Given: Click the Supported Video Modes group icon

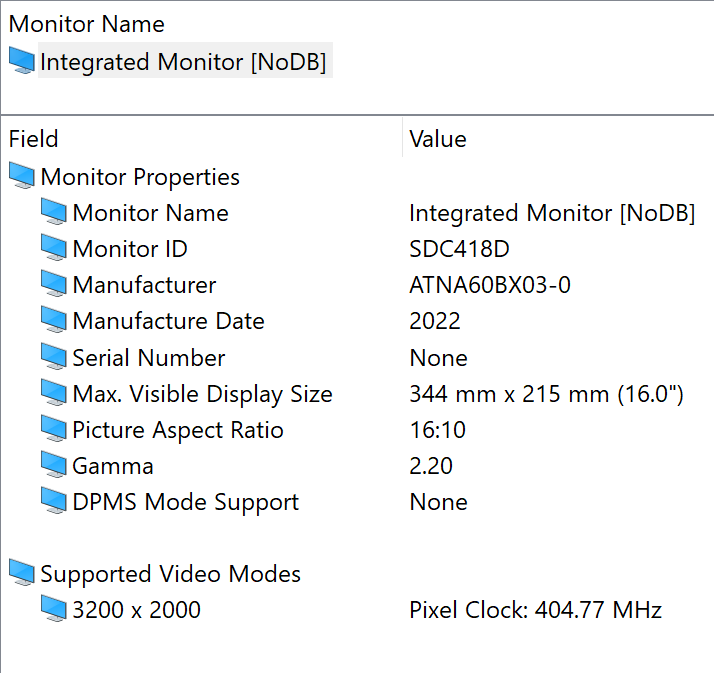Looking at the screenshot, I should pos(21,574).
